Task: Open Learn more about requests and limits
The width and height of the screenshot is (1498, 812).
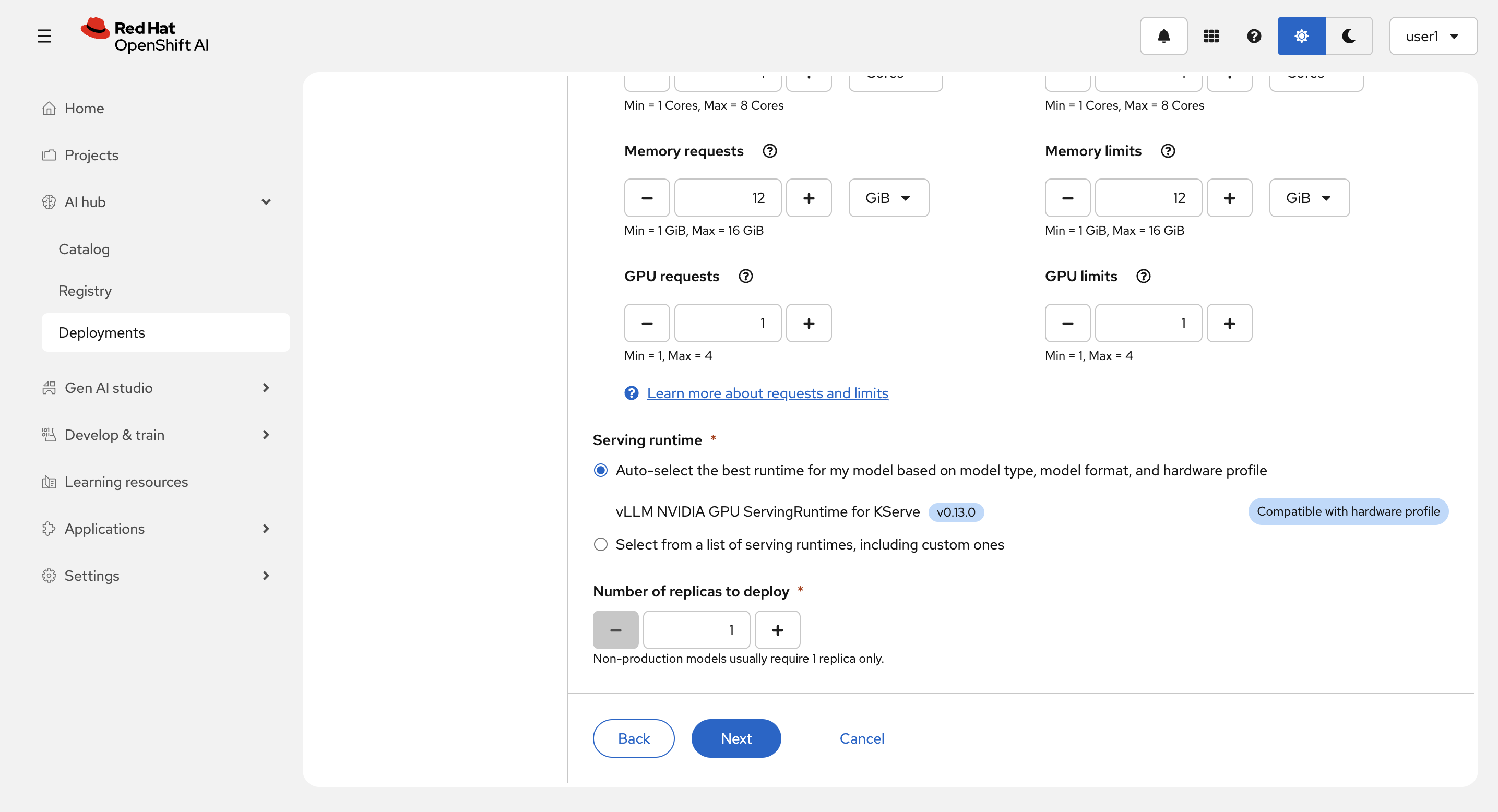Action: click(767, 393)
